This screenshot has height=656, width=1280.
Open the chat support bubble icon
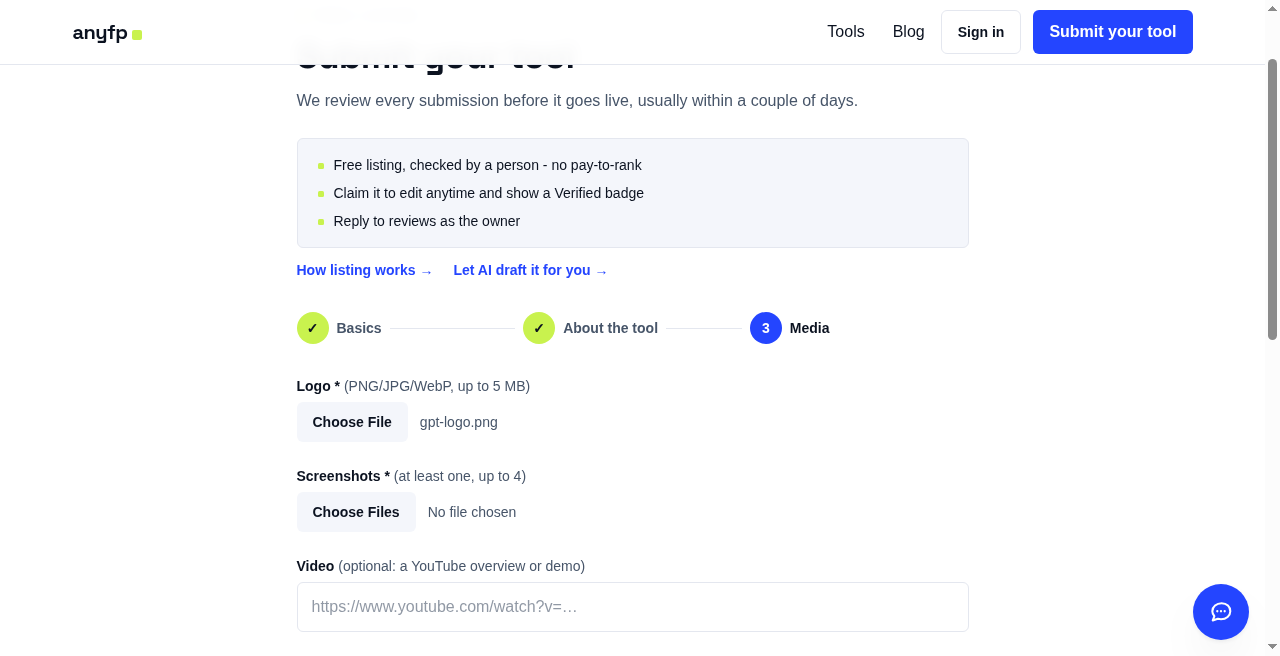point(1220,612)
